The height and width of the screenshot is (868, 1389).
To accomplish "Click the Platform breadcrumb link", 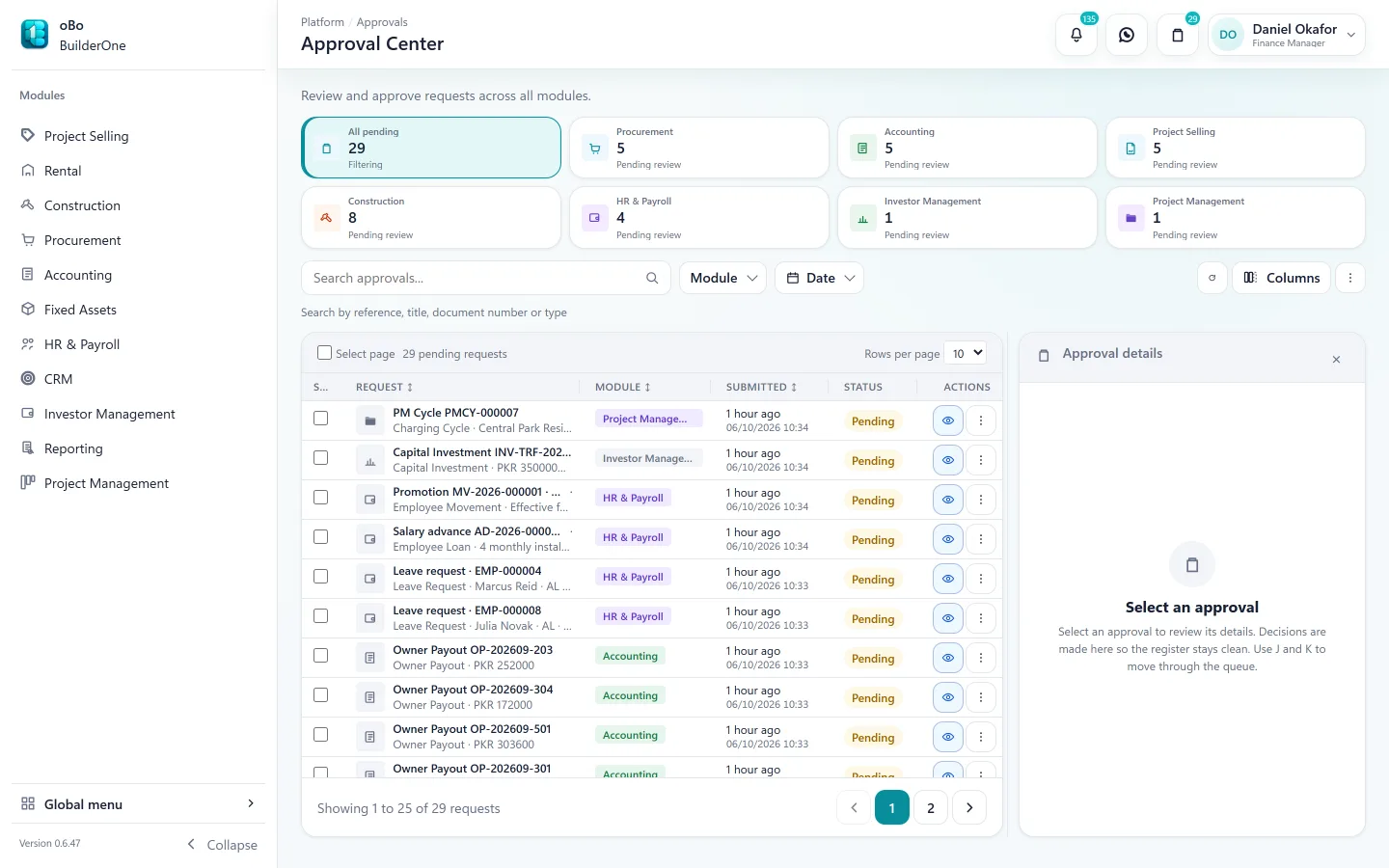I will click(322, 22).
